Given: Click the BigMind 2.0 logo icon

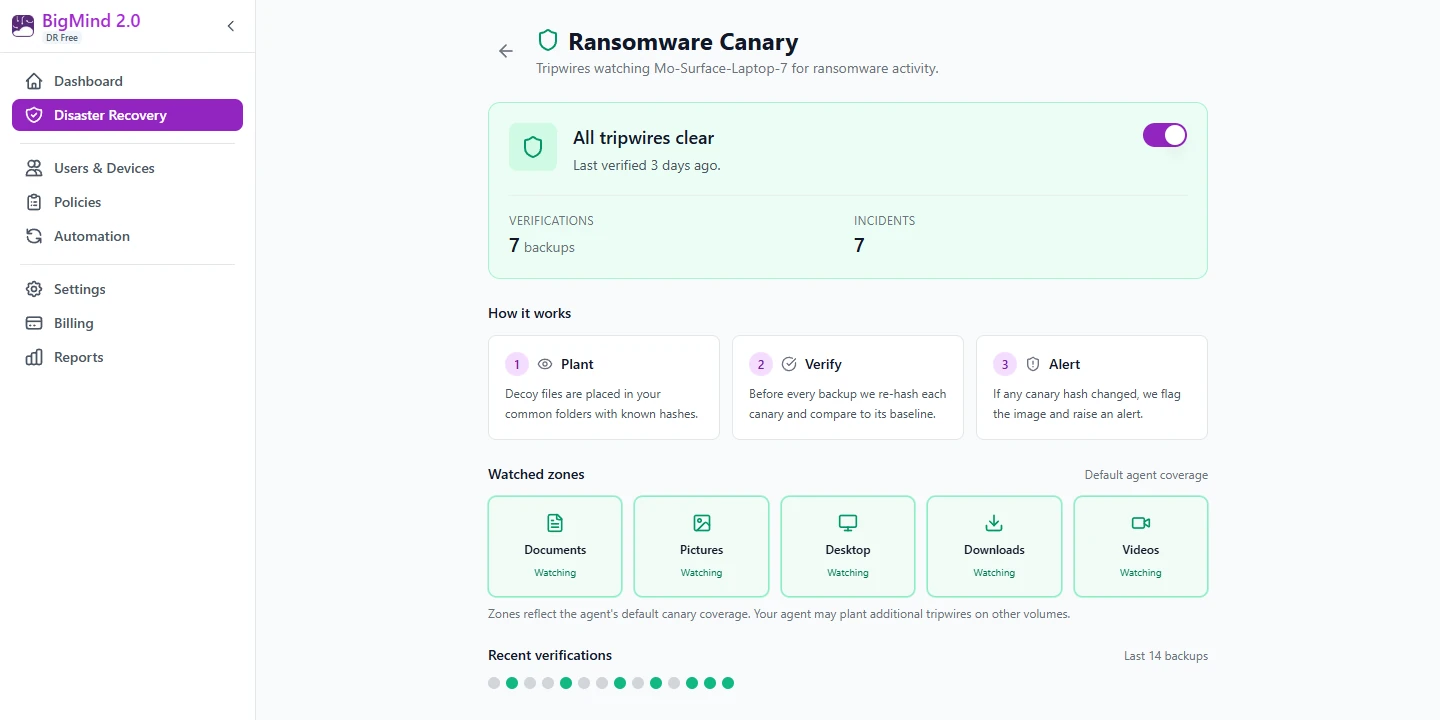Looking at the screenshot, I should (23, 26).
